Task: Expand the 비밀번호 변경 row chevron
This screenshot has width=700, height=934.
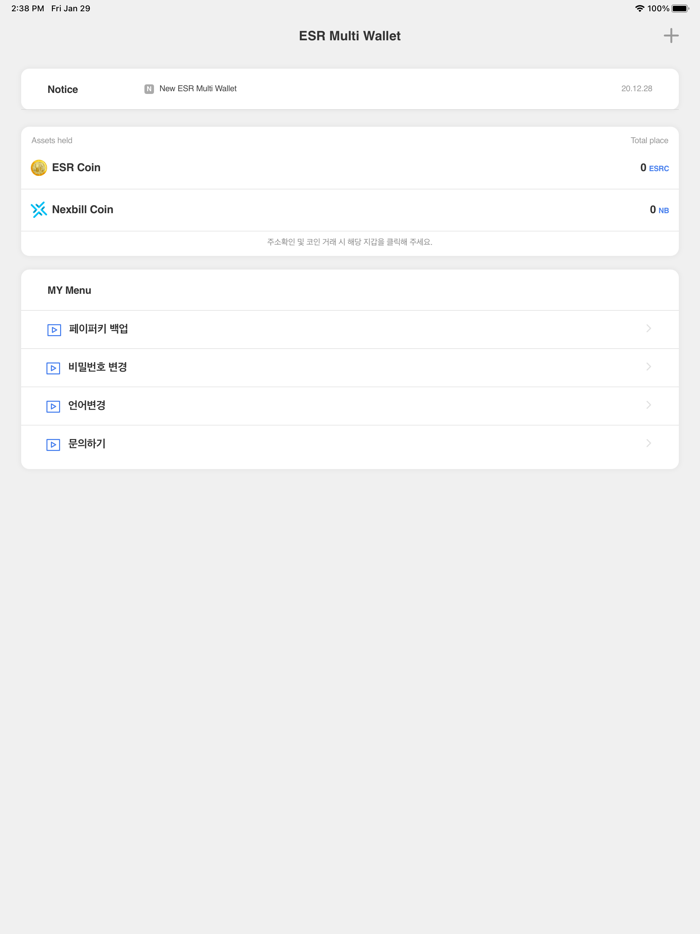Action: [648, 367]
